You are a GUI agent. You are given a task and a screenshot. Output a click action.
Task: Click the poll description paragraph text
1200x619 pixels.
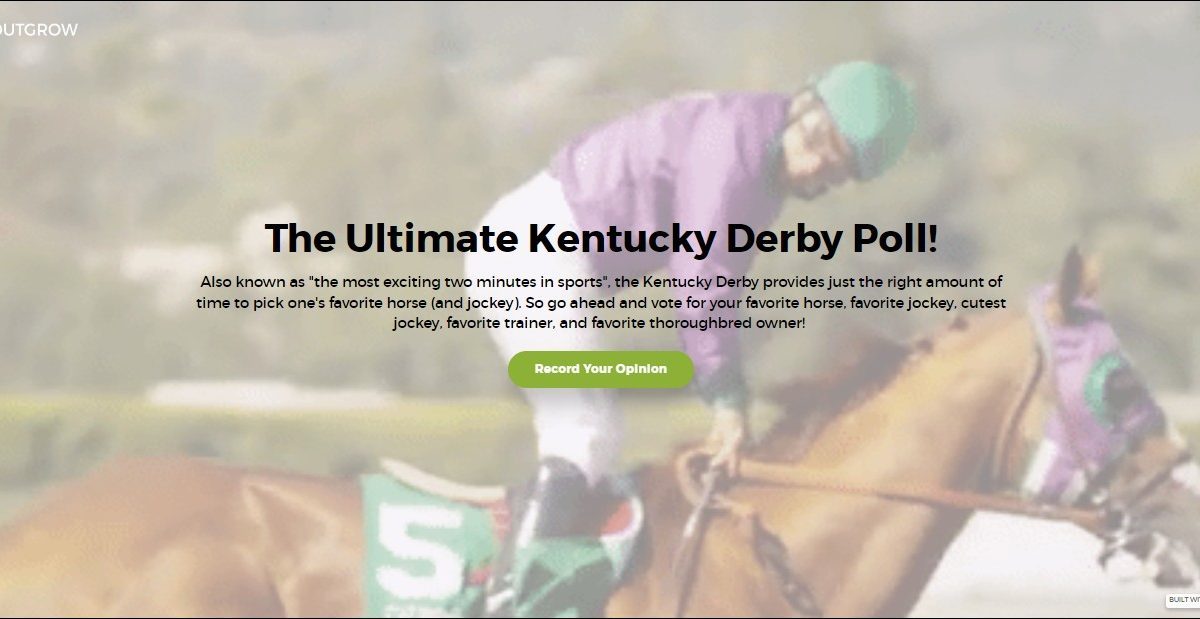(x=600, y=303)
